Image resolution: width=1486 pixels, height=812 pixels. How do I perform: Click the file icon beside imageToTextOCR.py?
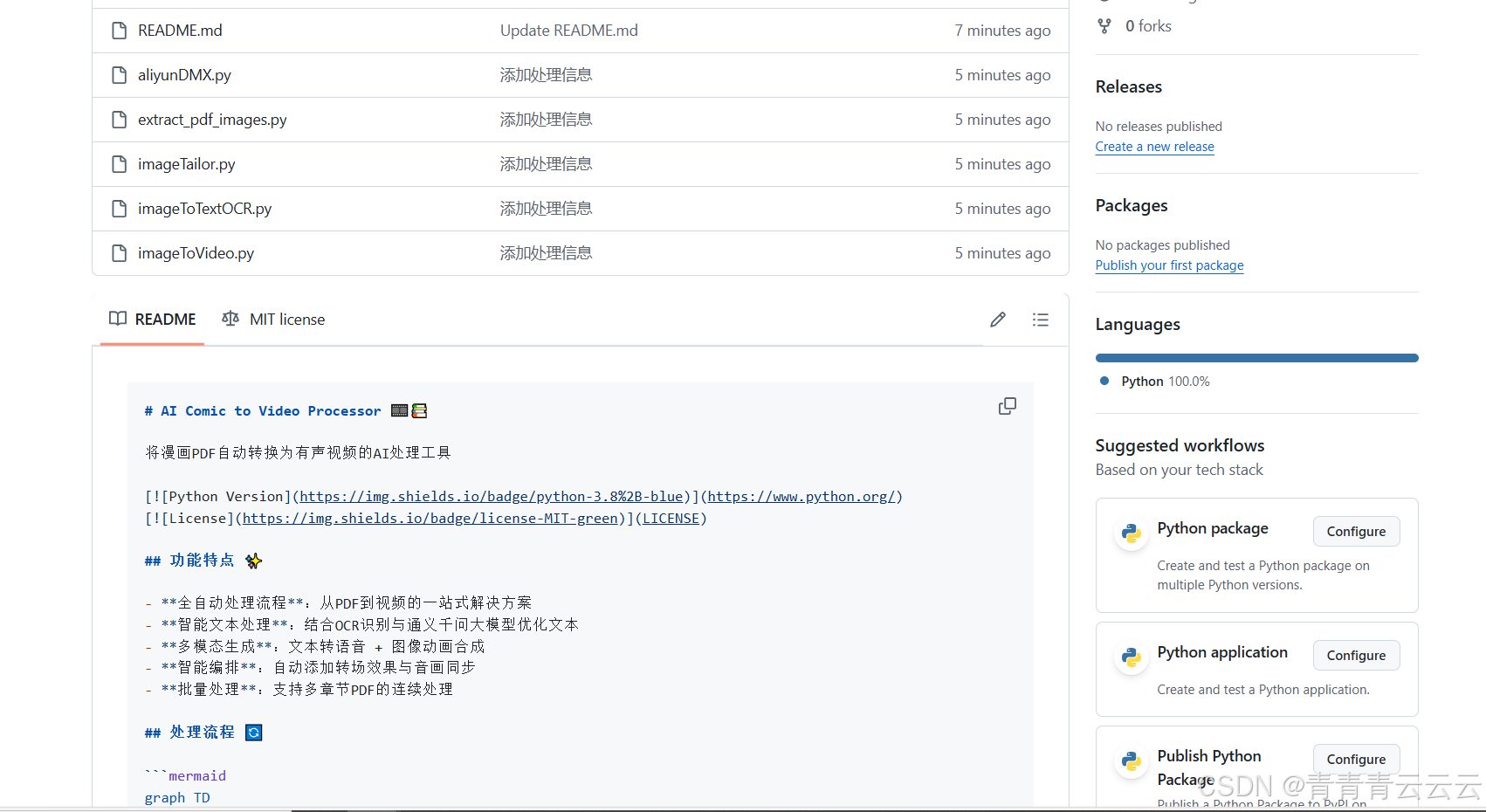(120, 209)
